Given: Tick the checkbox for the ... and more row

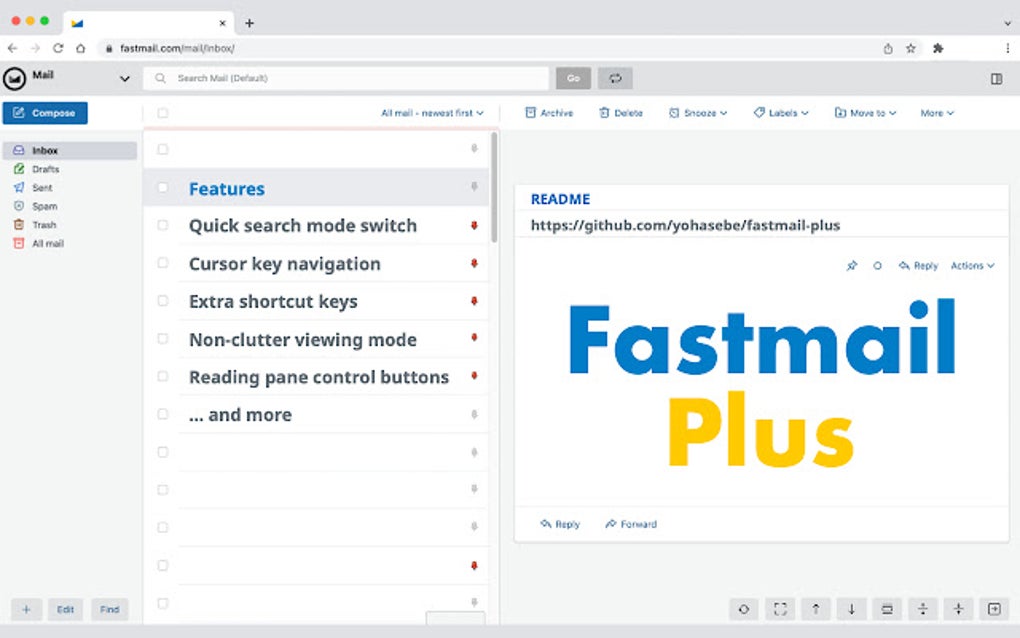Looking at the screenshot, I should [x=163, y=414].
